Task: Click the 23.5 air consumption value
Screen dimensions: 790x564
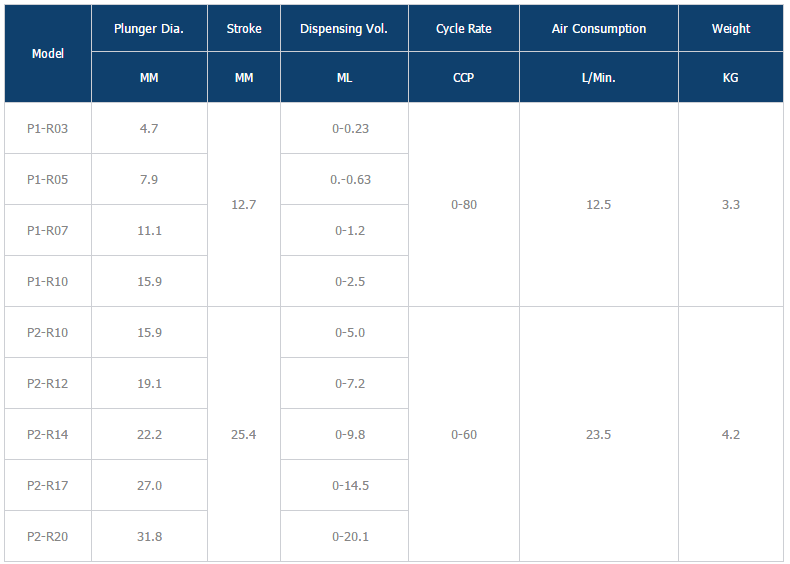Action: click(x=599, y=434)
